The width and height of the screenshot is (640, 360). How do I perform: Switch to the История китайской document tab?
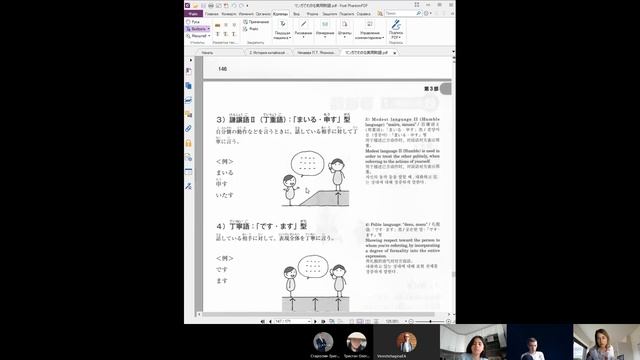pos(267,53)
